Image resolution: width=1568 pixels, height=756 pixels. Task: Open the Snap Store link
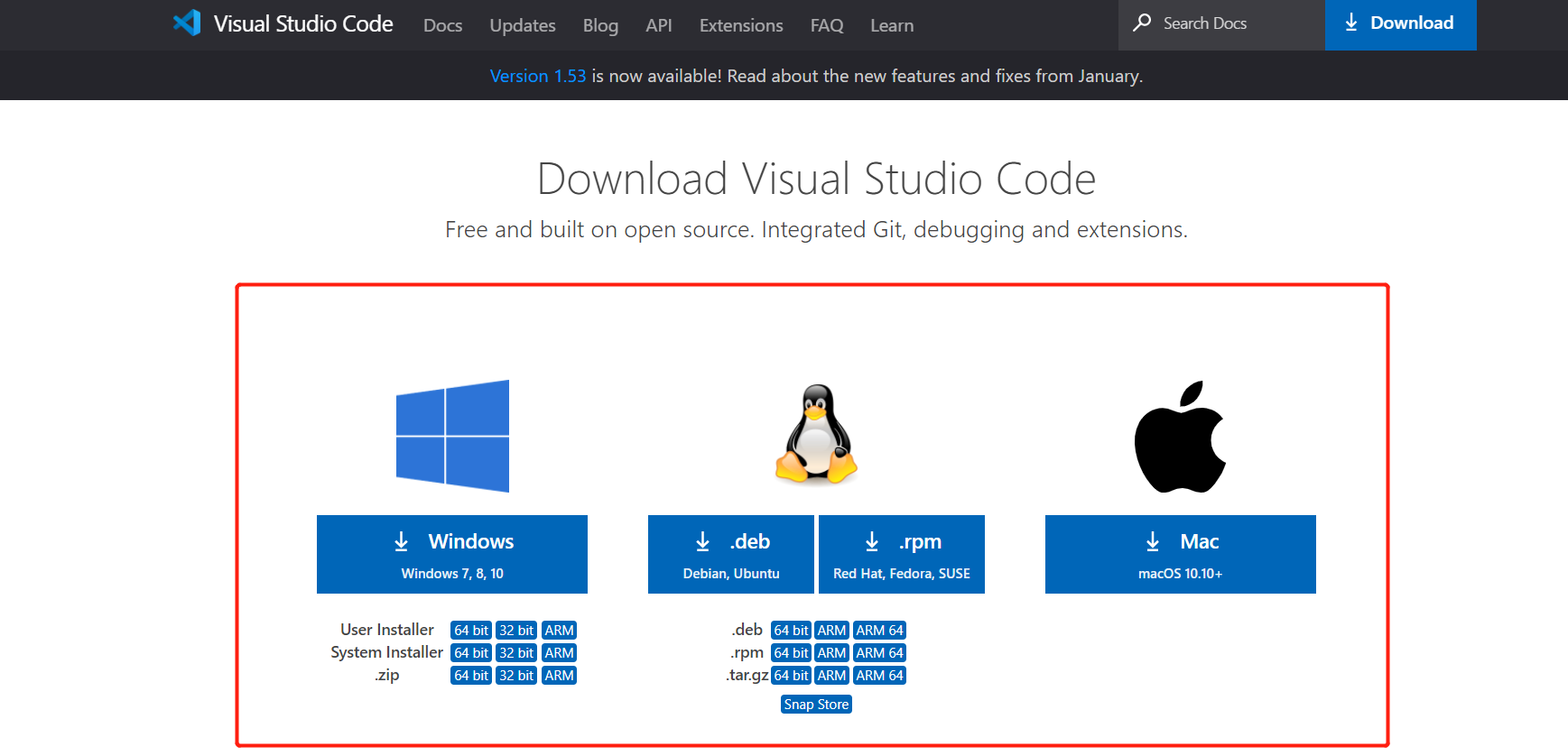point(816,705)
